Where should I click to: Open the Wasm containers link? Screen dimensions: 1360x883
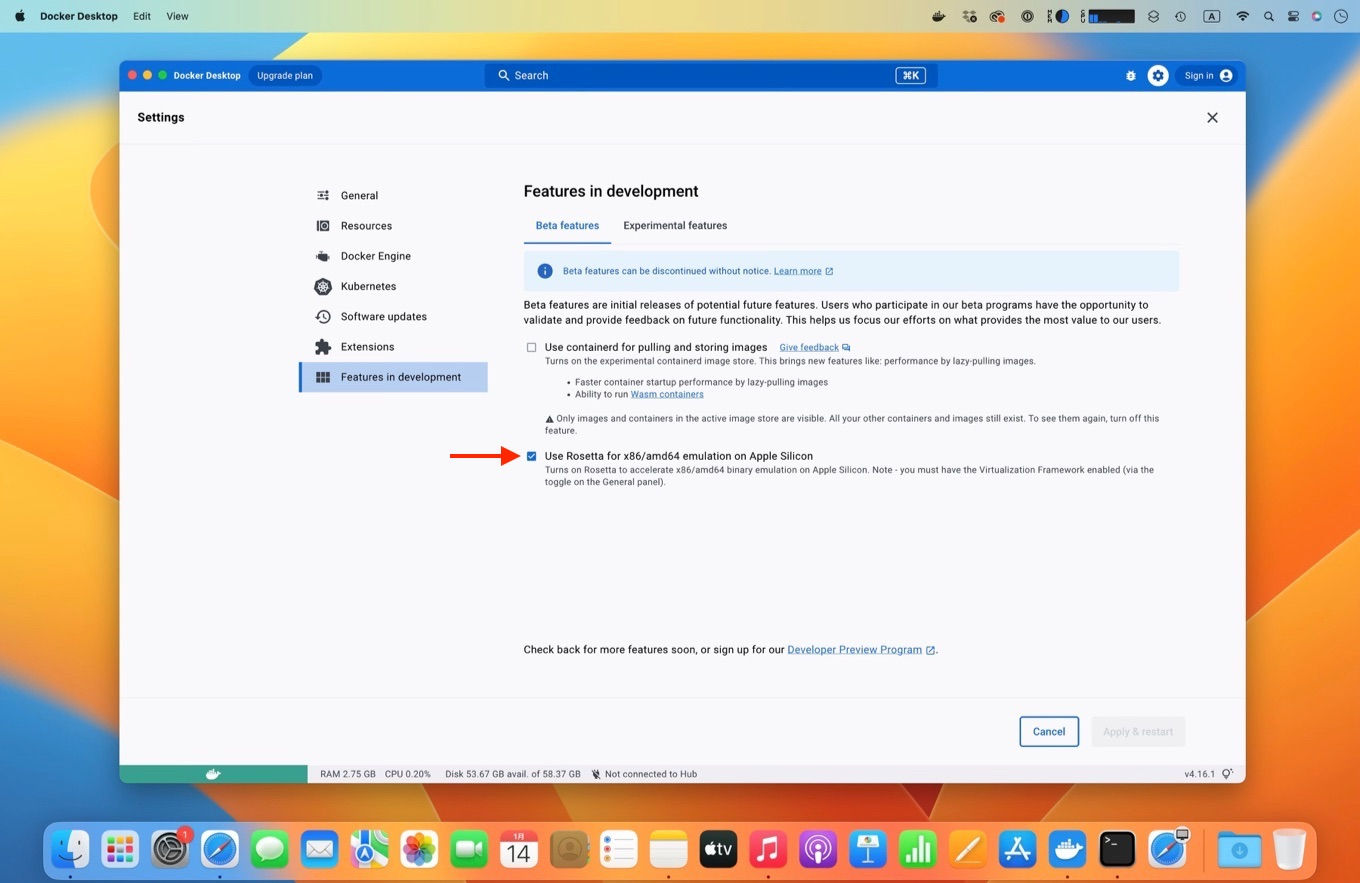tap(667, 394)
